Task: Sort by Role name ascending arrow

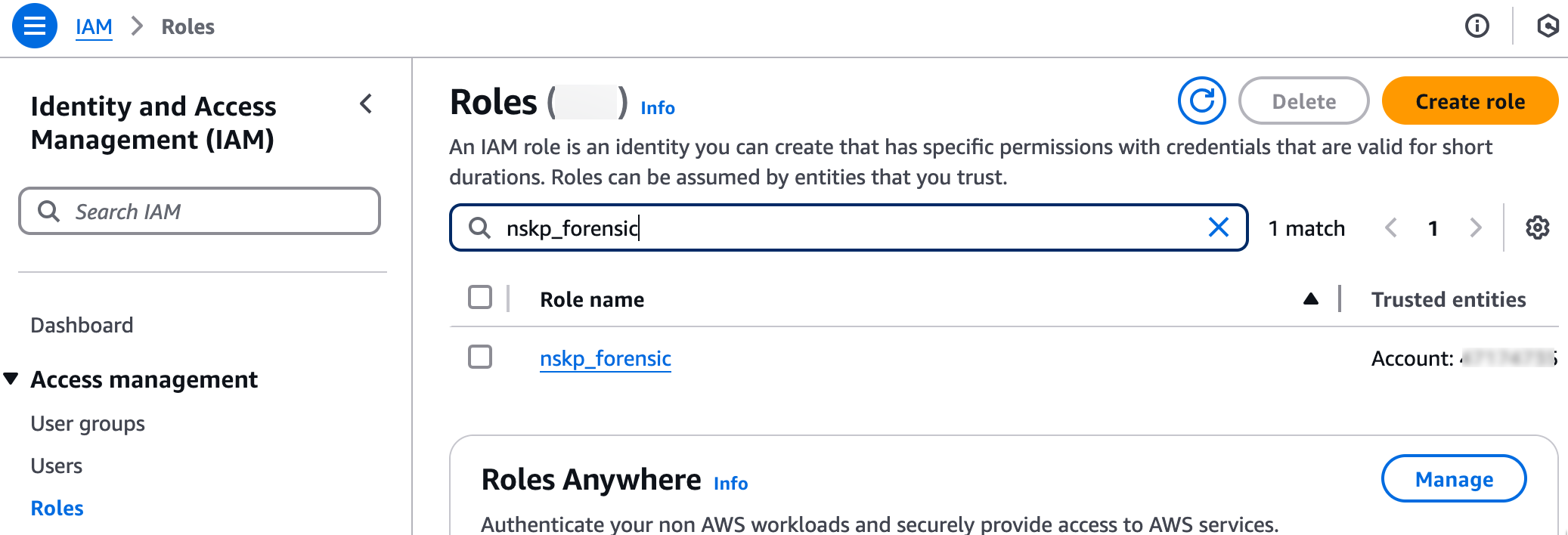Action: (1311, 299)
